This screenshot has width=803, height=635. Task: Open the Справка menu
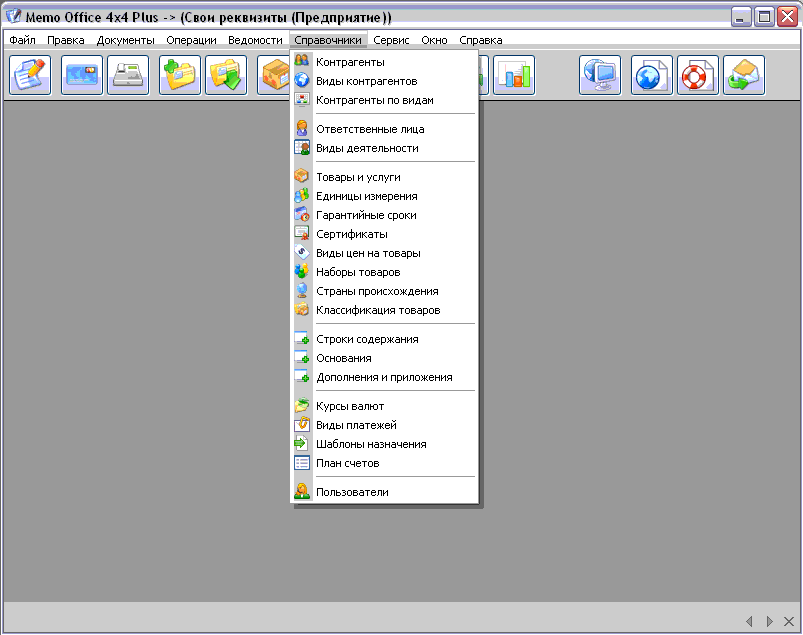click(x=480, y=40)
